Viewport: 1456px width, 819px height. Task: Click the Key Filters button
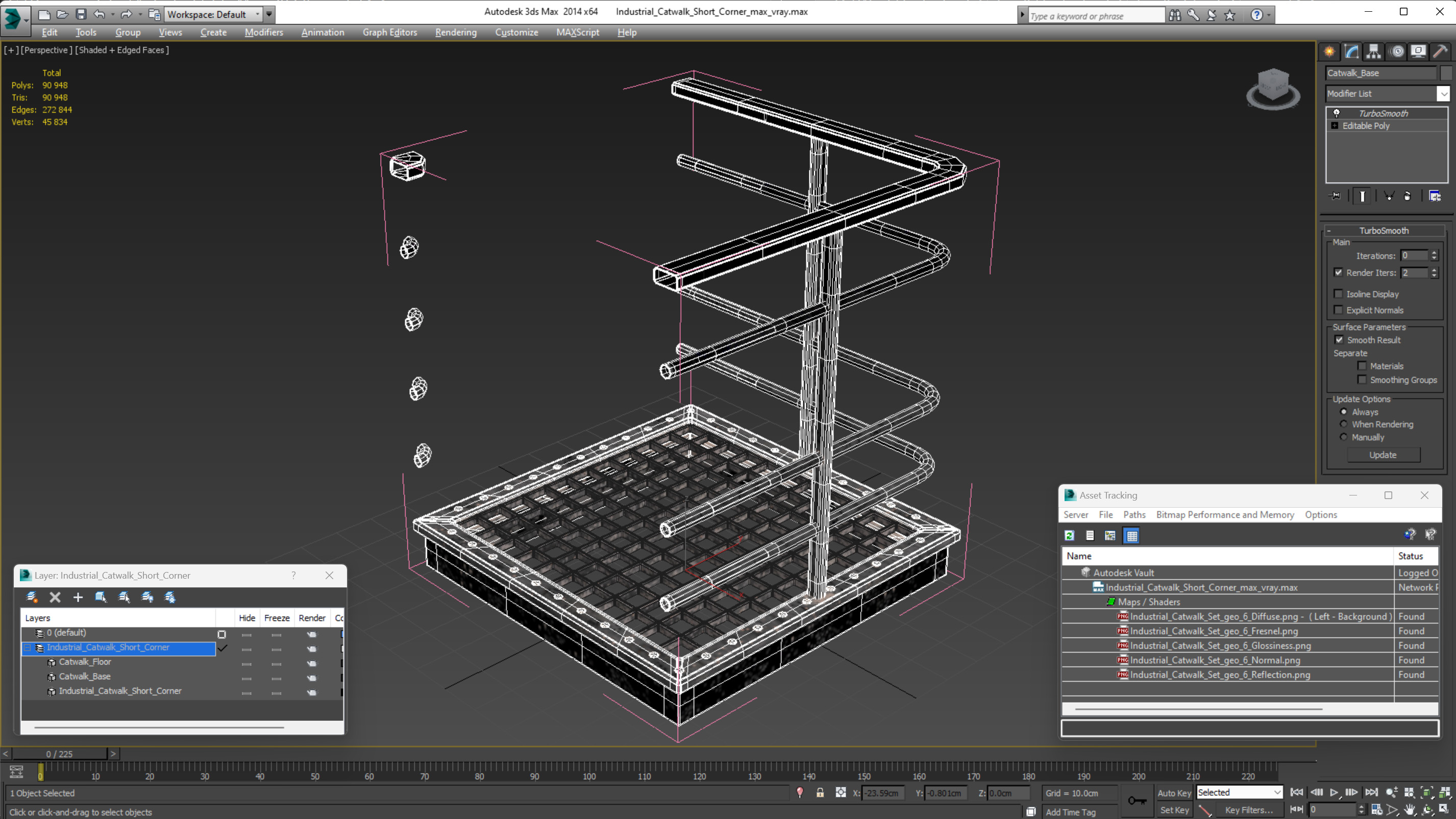pos(1249,810)
